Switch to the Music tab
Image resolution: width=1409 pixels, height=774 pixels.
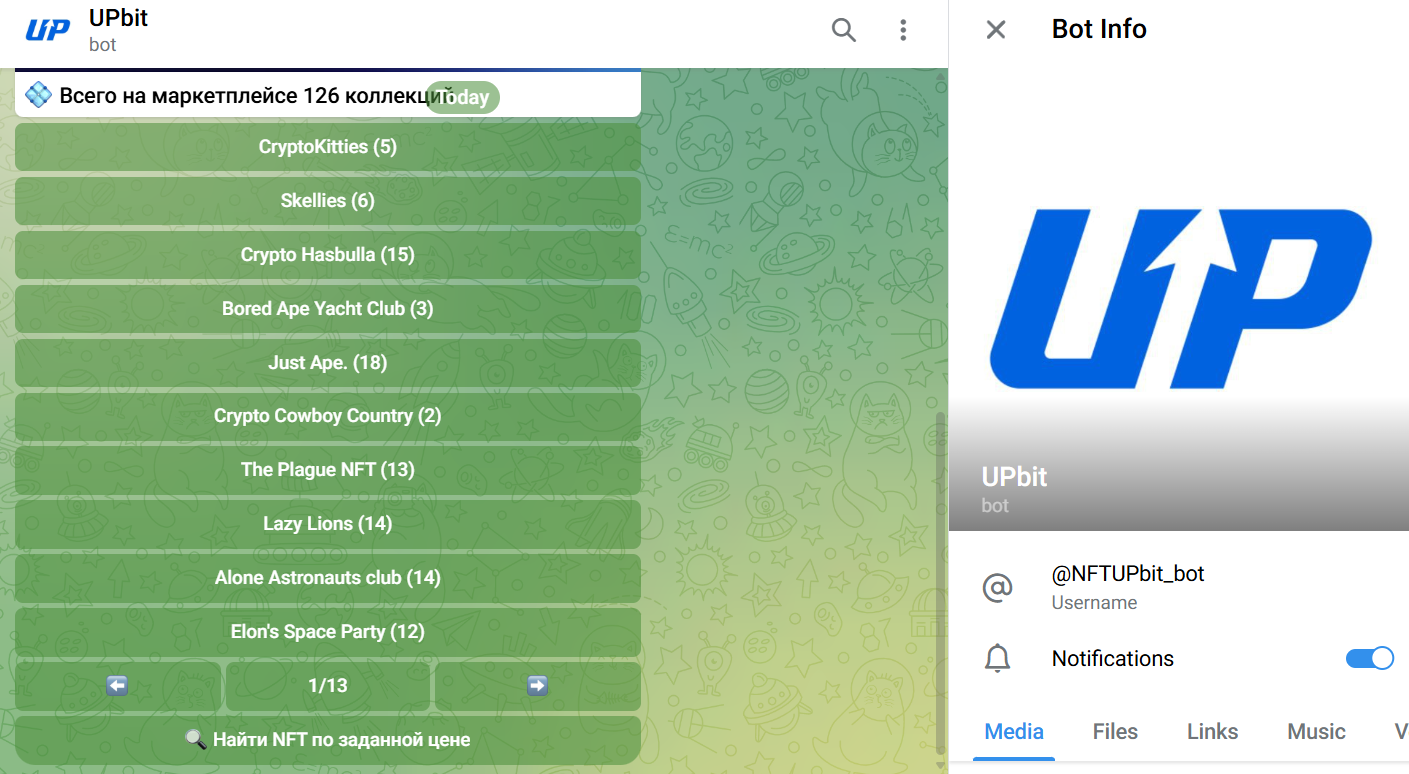pos(1316,732)
